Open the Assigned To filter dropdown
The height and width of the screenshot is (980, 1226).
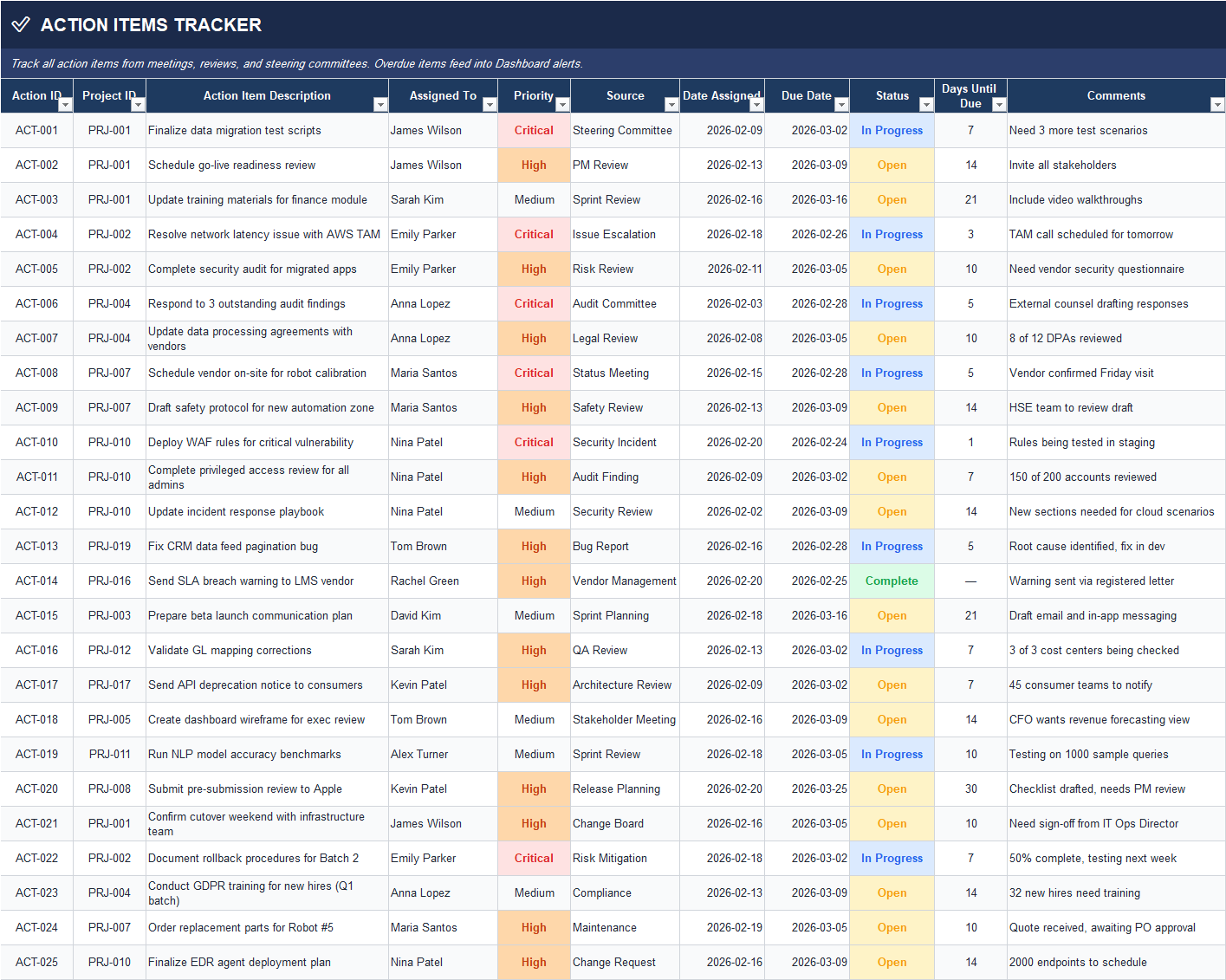490,105
